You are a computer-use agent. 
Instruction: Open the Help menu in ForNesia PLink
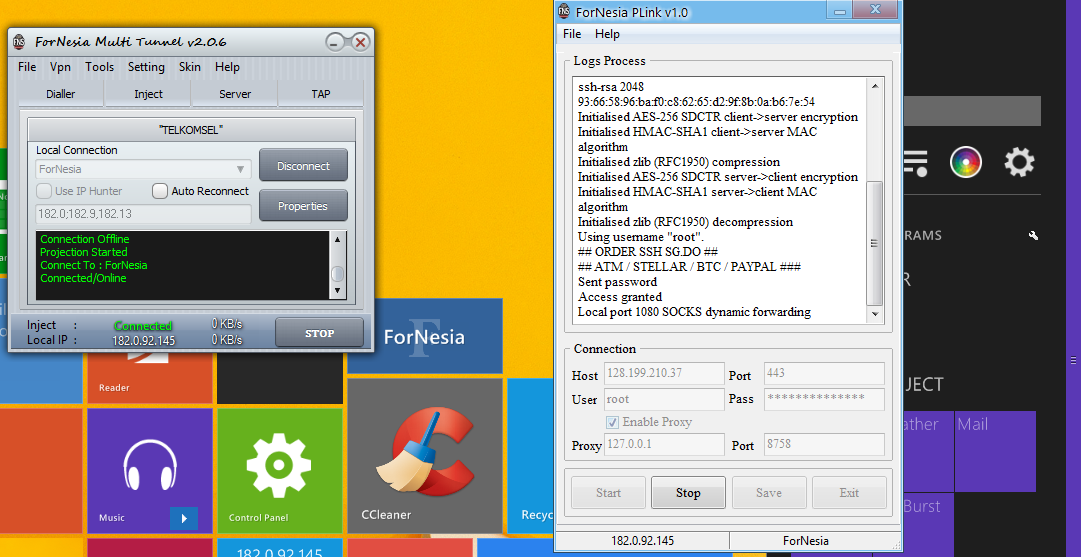tap(607, 34)
